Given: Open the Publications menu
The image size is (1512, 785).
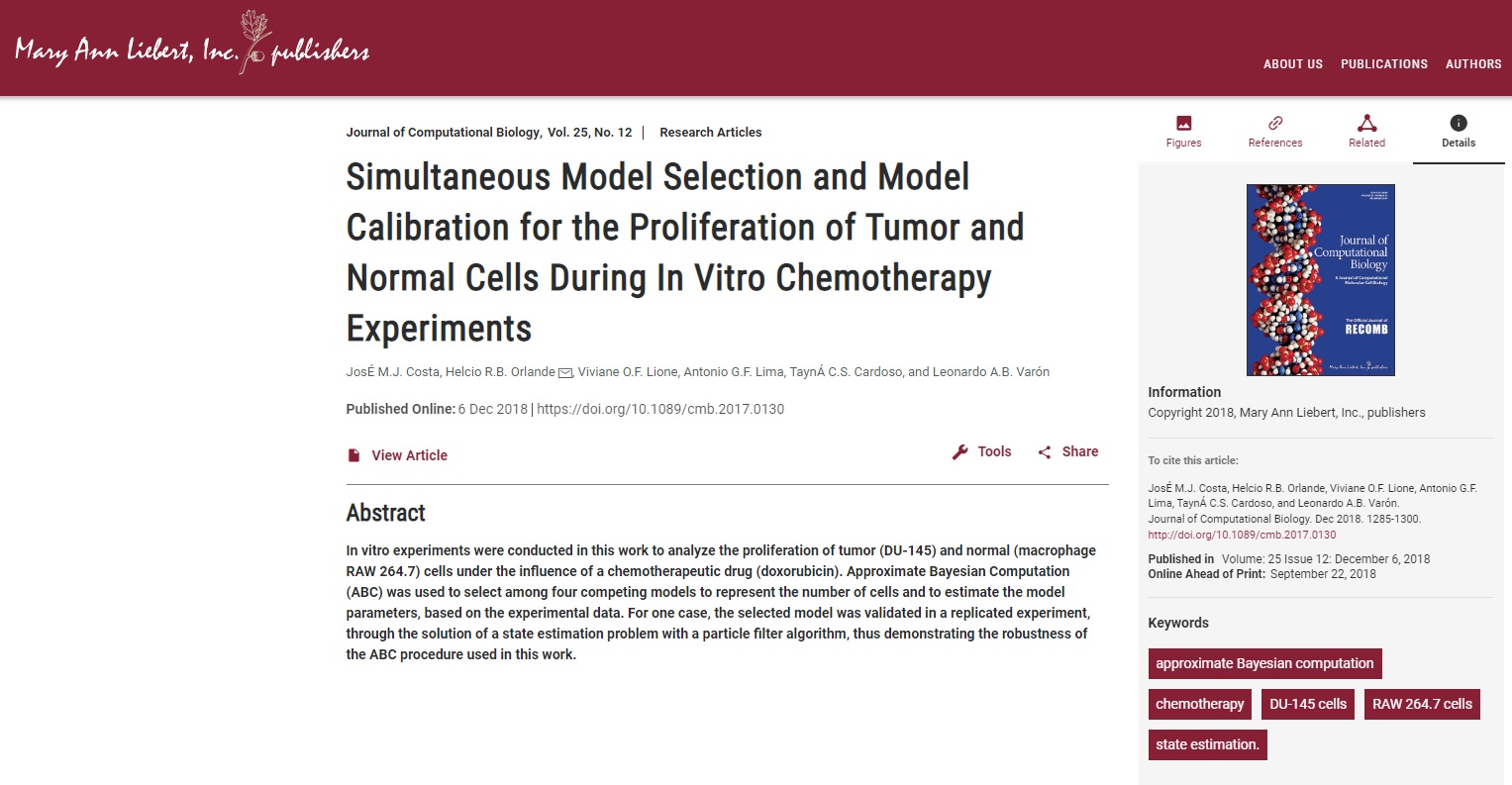Looking at the screenshot, I should click(x=1383, y=64).
